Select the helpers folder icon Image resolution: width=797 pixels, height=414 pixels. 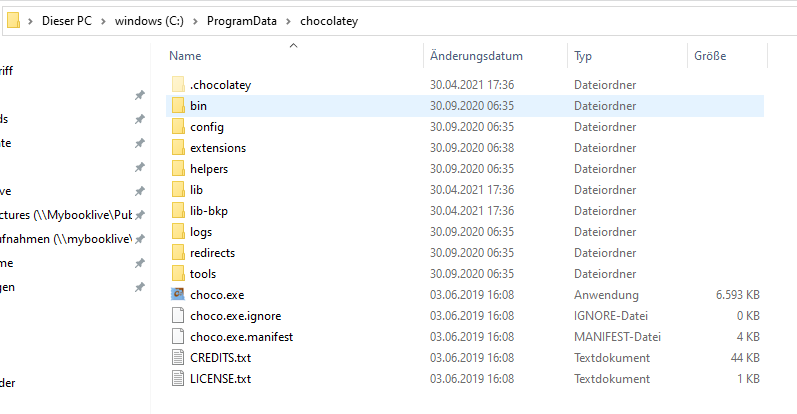point(178,168)
